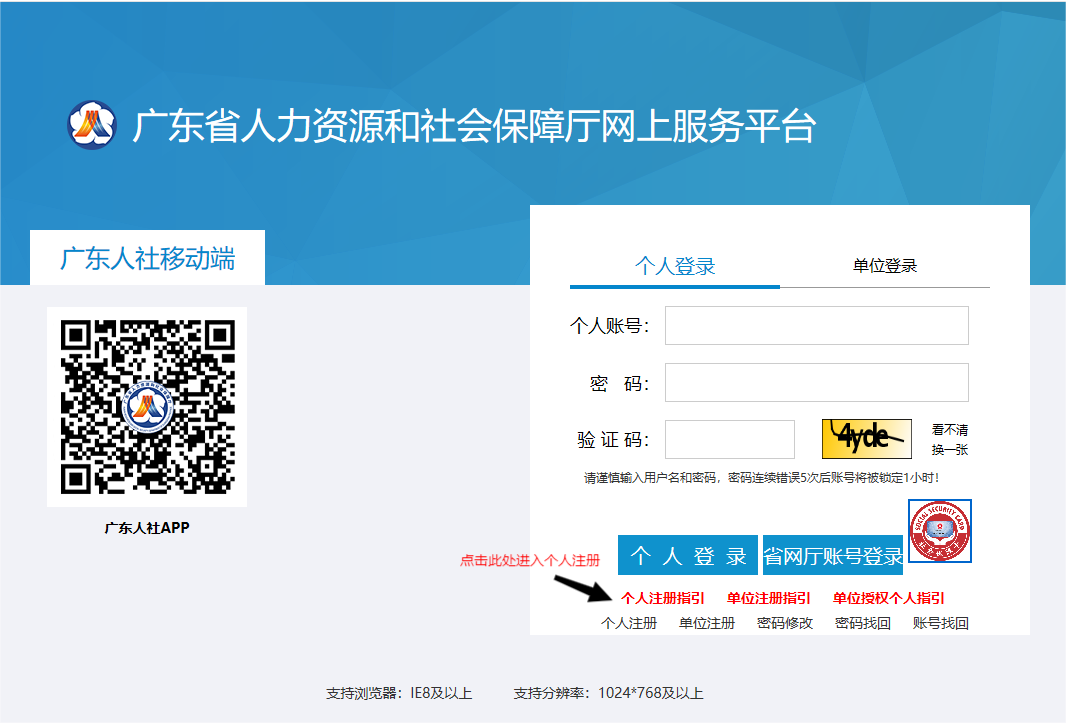Image resolution: width=1066 pixels, height=723 pixels.
Task: Click the platform logo icon in header
Action: [92, 125]
